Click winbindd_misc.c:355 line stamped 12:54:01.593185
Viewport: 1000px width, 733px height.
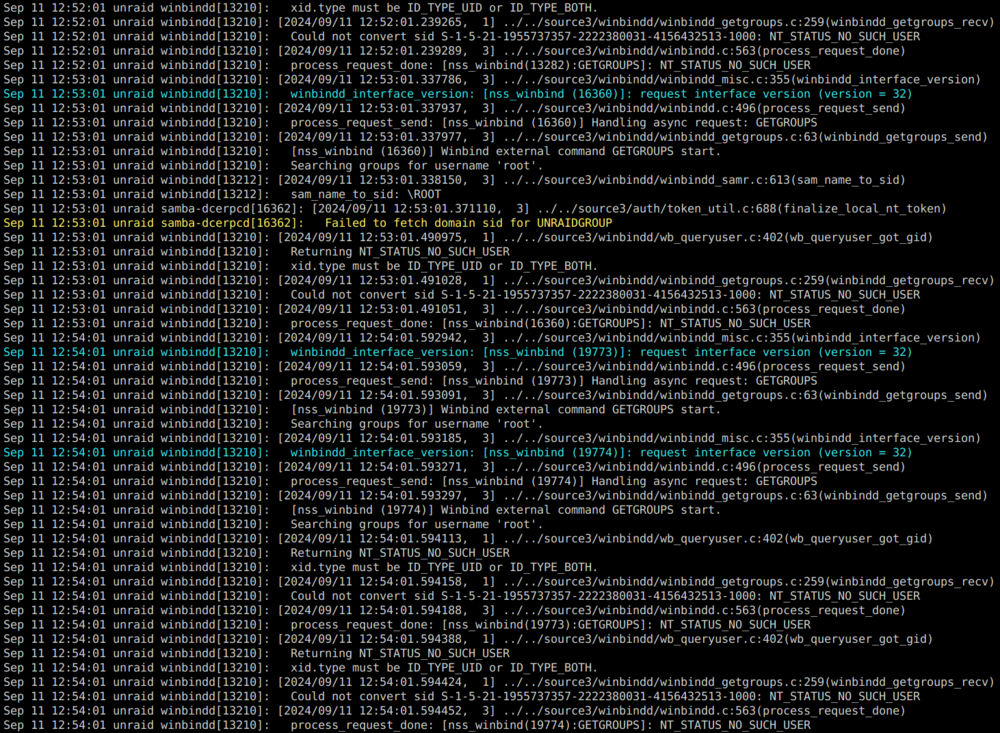point(492,438)
